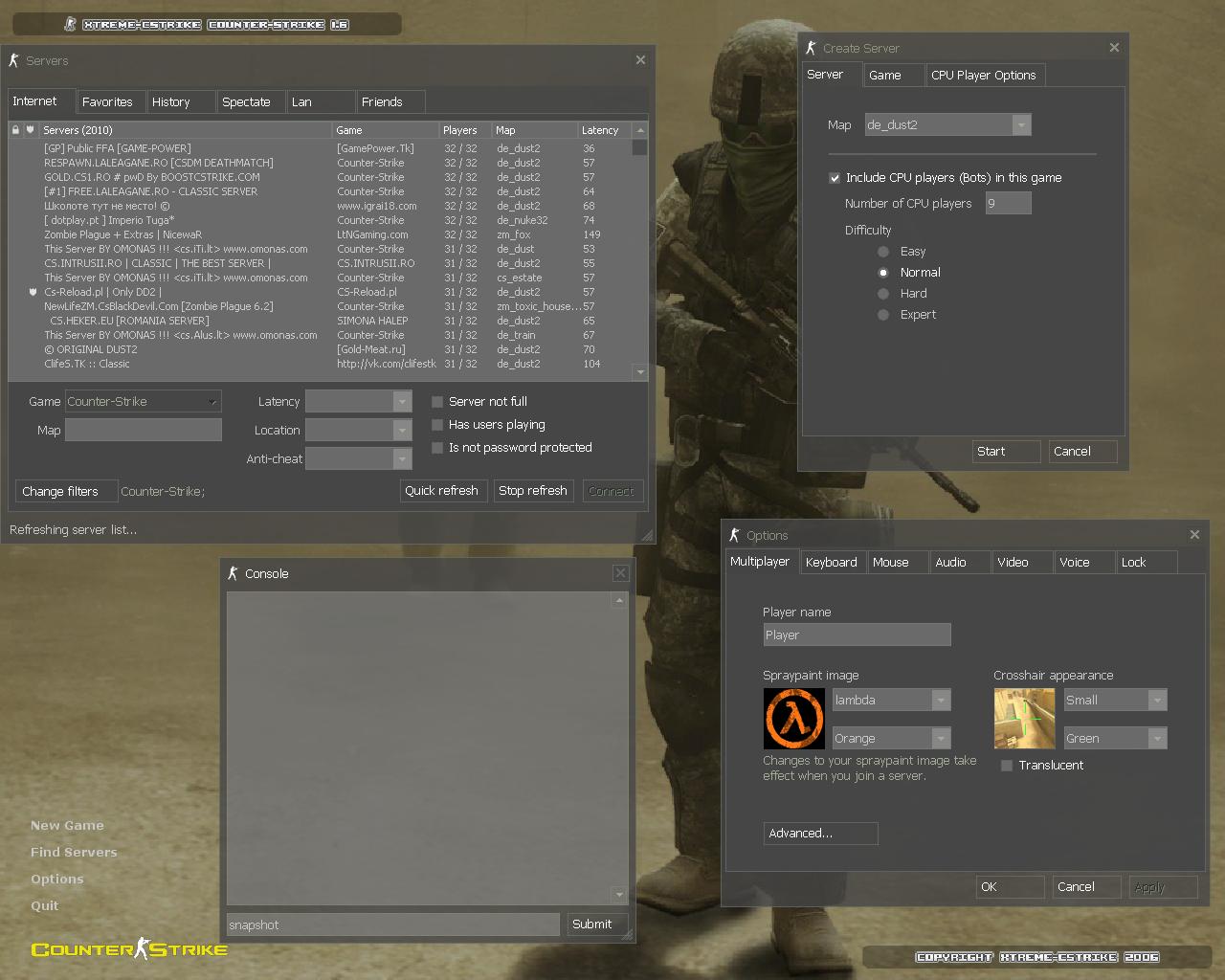The height and width of the screenshot is (980, 1225).
Task: Click the lambda spraypaint preview image
Action: click(x=794, y=719)
